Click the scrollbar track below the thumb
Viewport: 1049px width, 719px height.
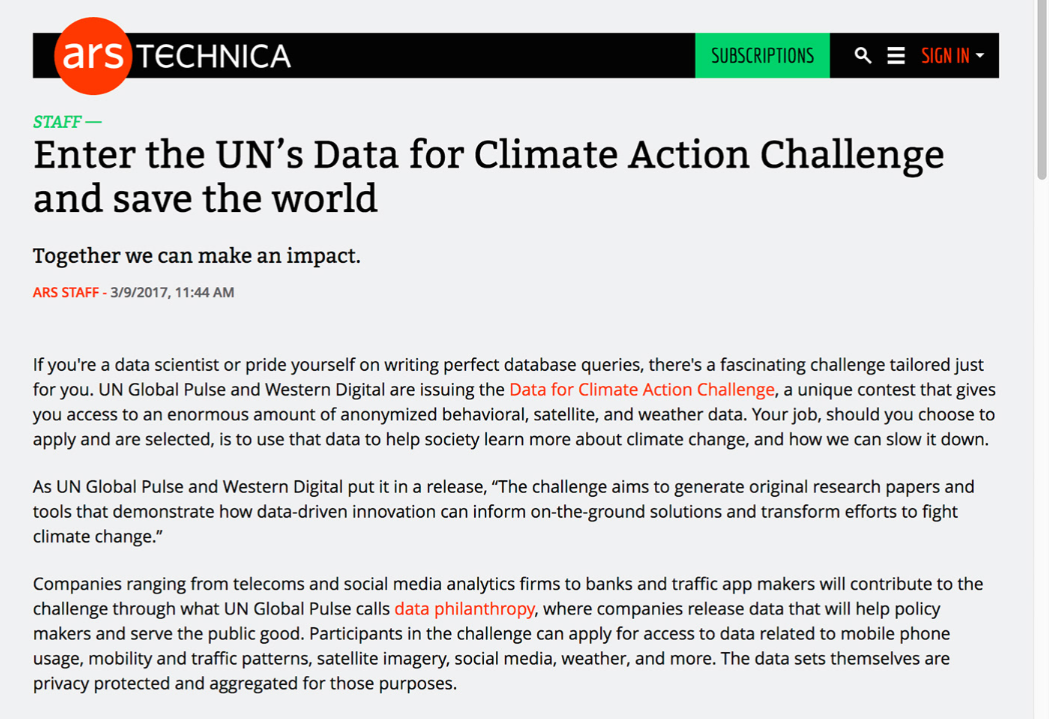(x=1042, y=450)
